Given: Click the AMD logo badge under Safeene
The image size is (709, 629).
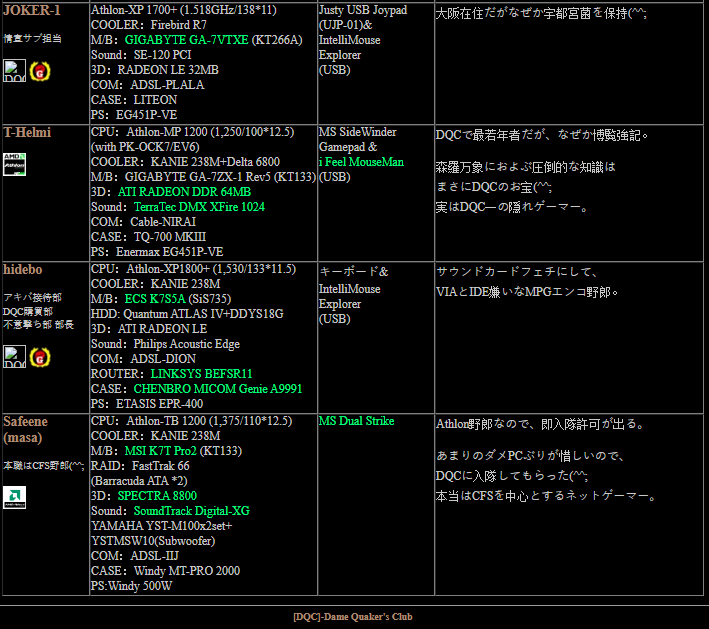Looking at the screenshot, I should (x=14, y=497).
